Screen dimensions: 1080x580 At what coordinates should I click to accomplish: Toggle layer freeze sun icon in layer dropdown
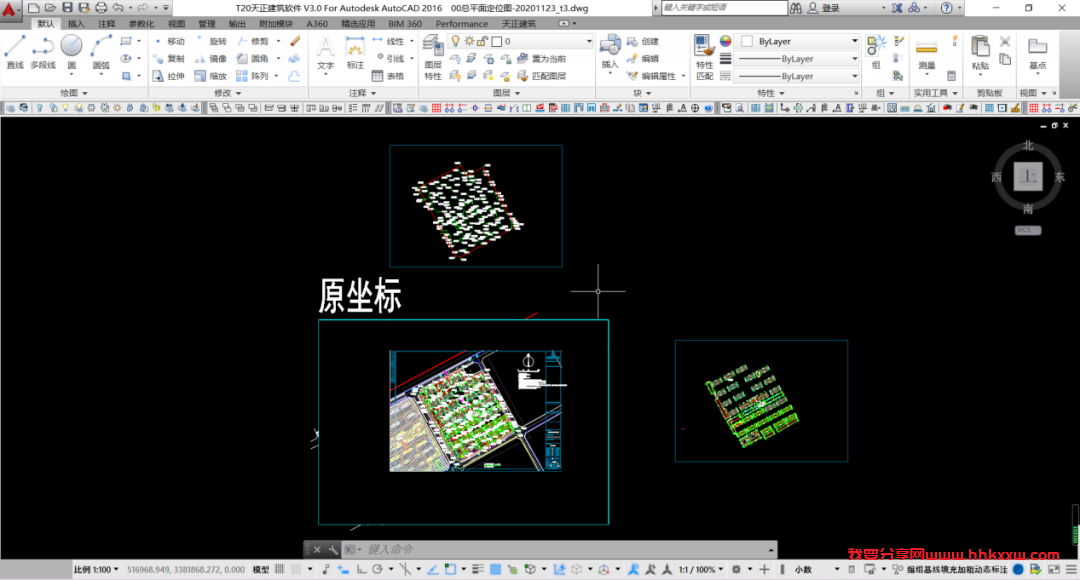[469, 41]
